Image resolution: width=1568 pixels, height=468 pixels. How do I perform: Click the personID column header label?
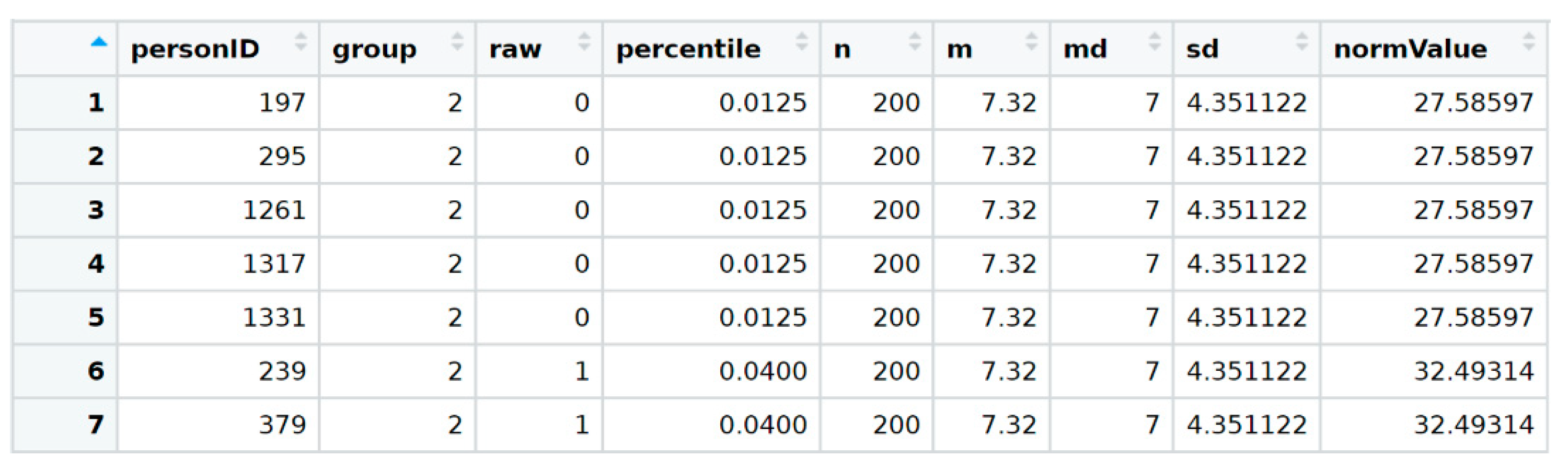[x=195, y=49]
